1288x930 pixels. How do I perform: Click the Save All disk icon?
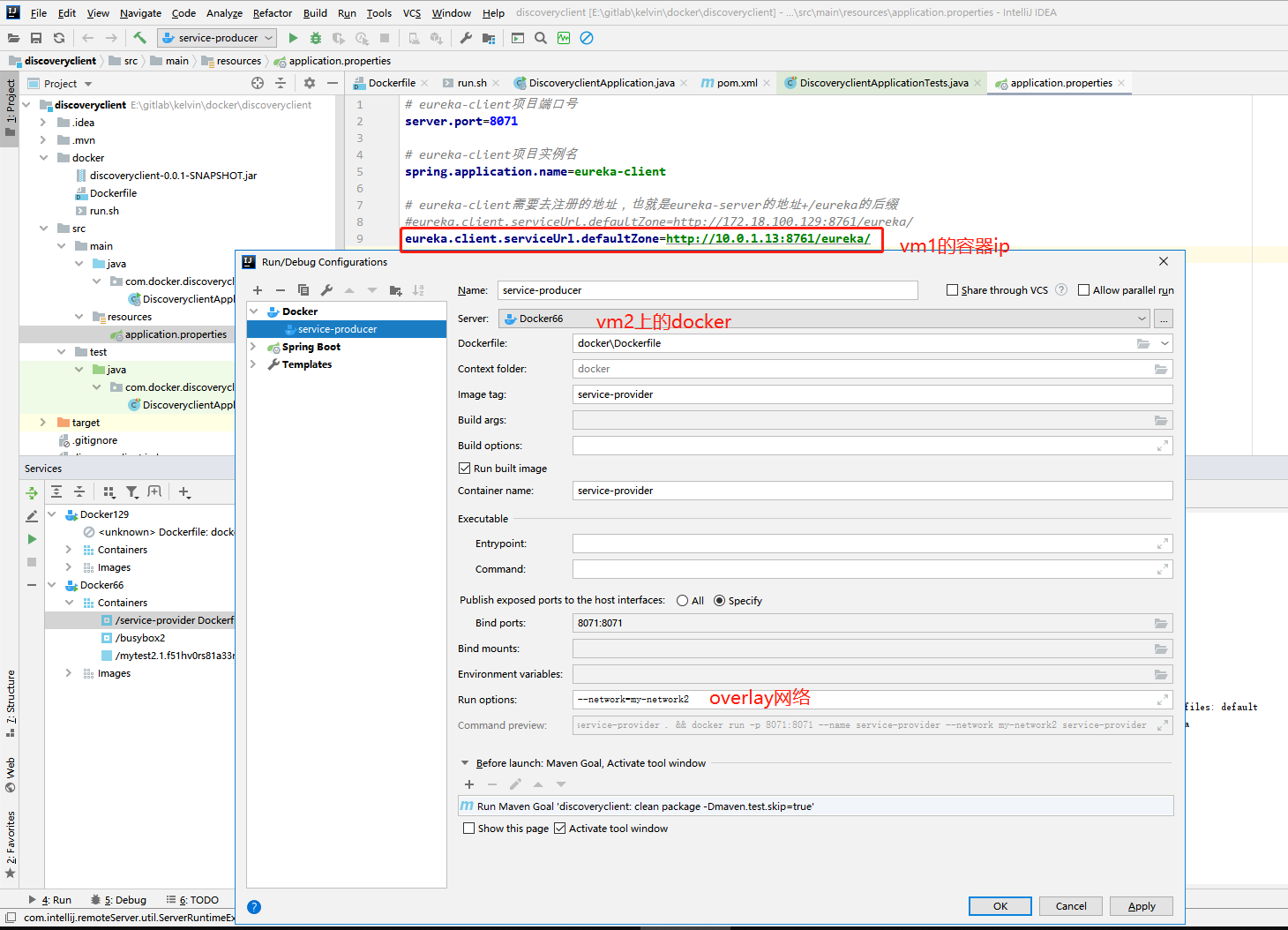[36, 38]
